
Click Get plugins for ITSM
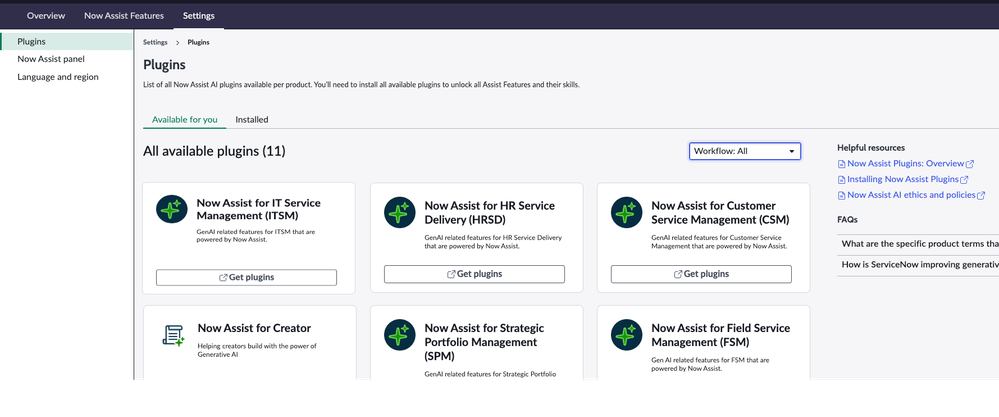pos(246,277)
